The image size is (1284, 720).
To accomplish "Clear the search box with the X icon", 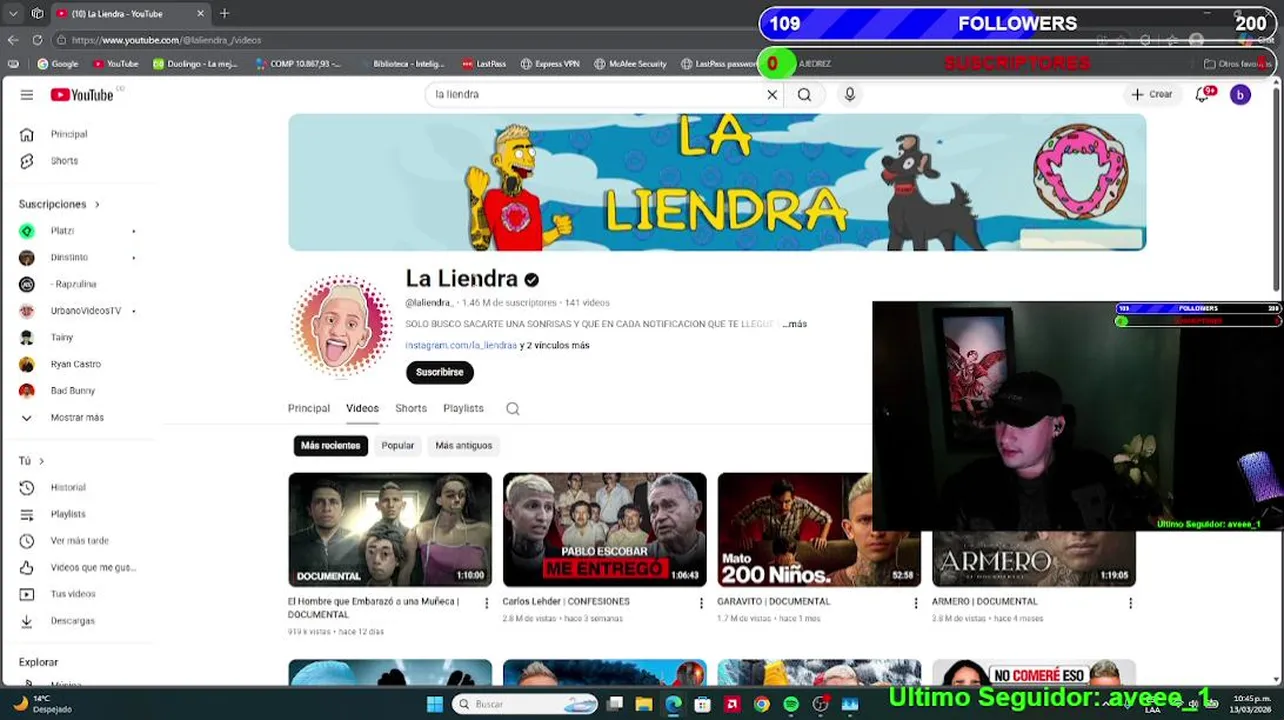I will [772, 95].
